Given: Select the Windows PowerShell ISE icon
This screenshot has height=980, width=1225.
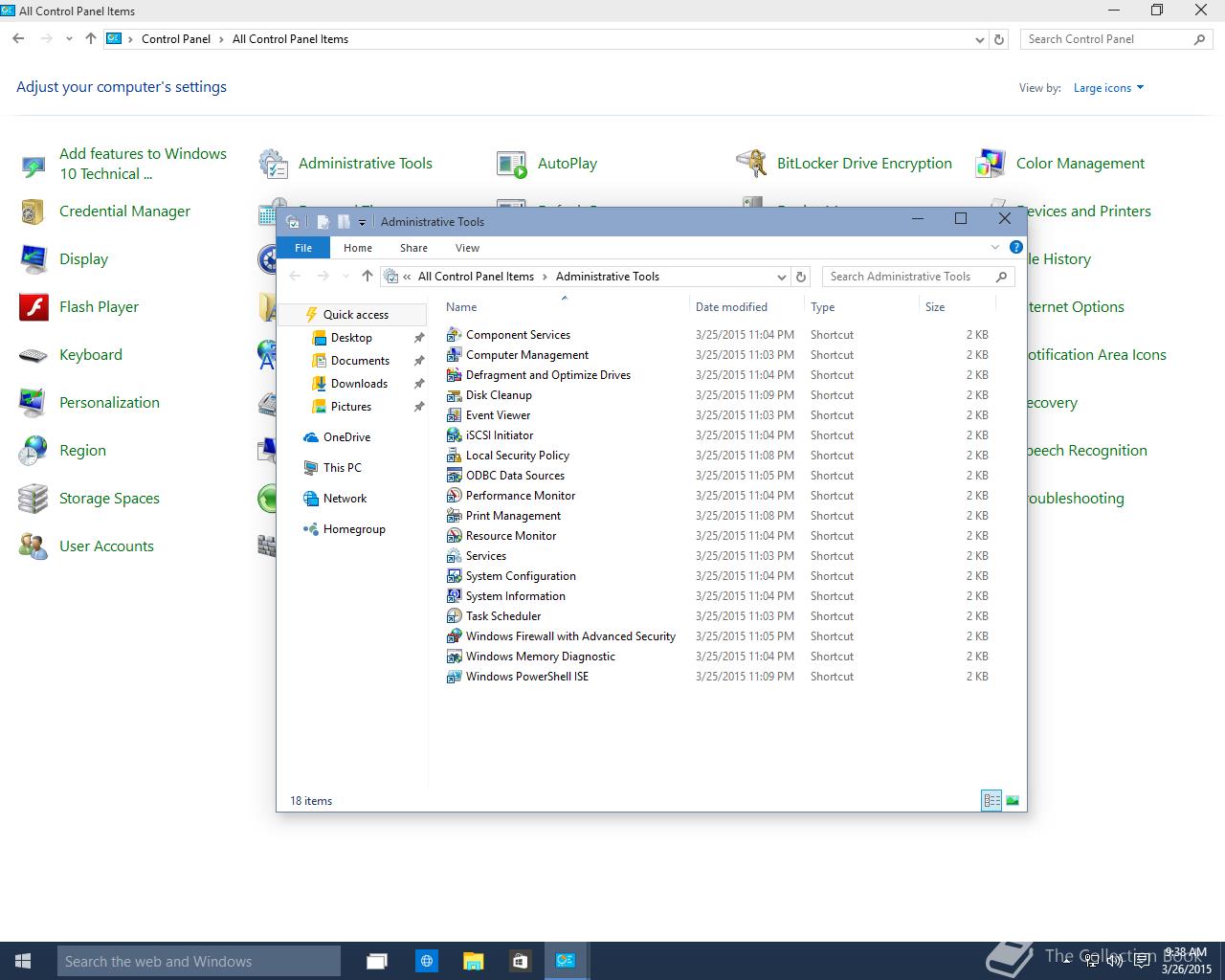Looking at the screenshot, I should pos(455,677).
